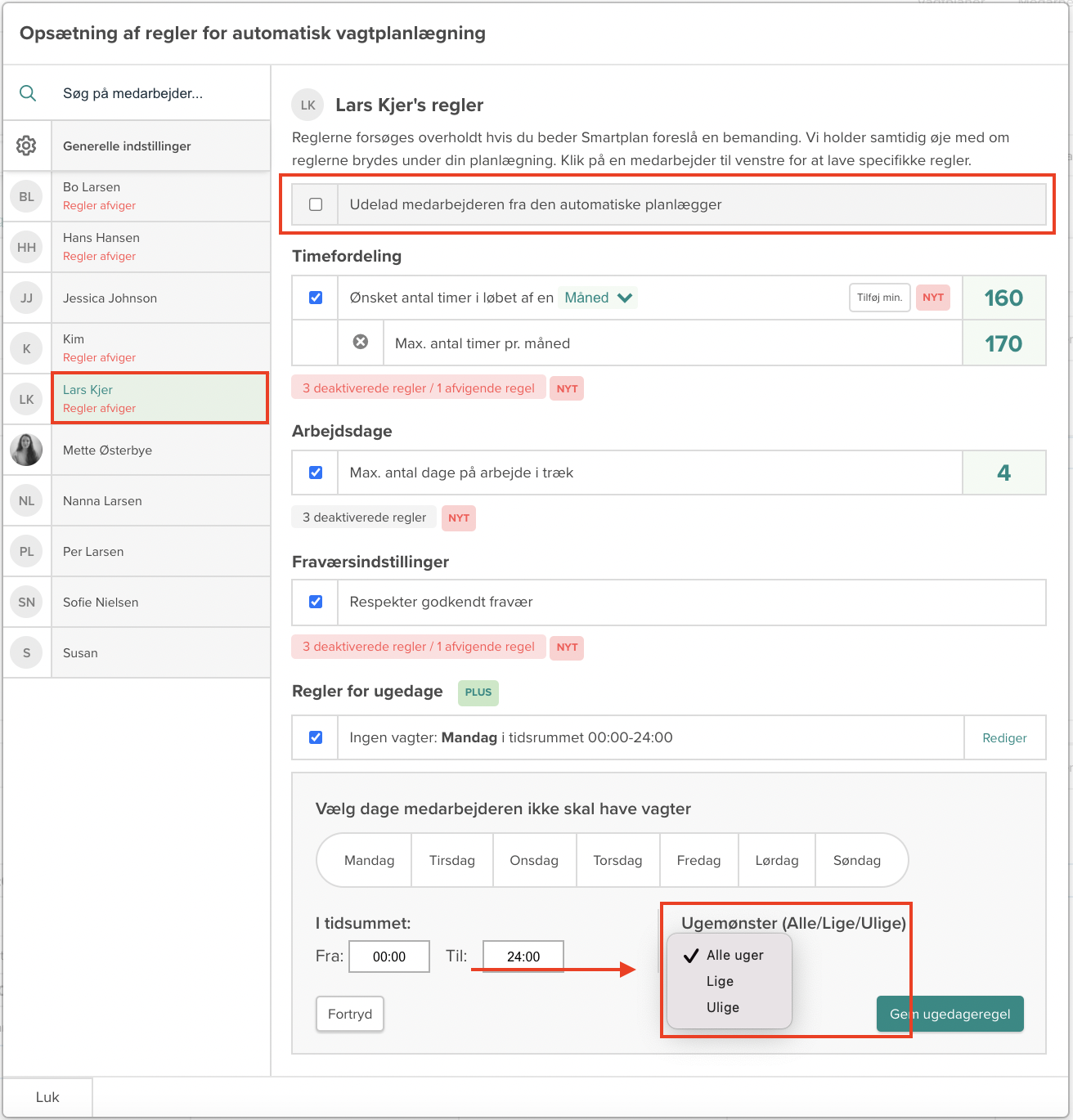Select Bo Larsen's BL avatar
This screenshot has height=1120, width=1073.
(26, 196)
